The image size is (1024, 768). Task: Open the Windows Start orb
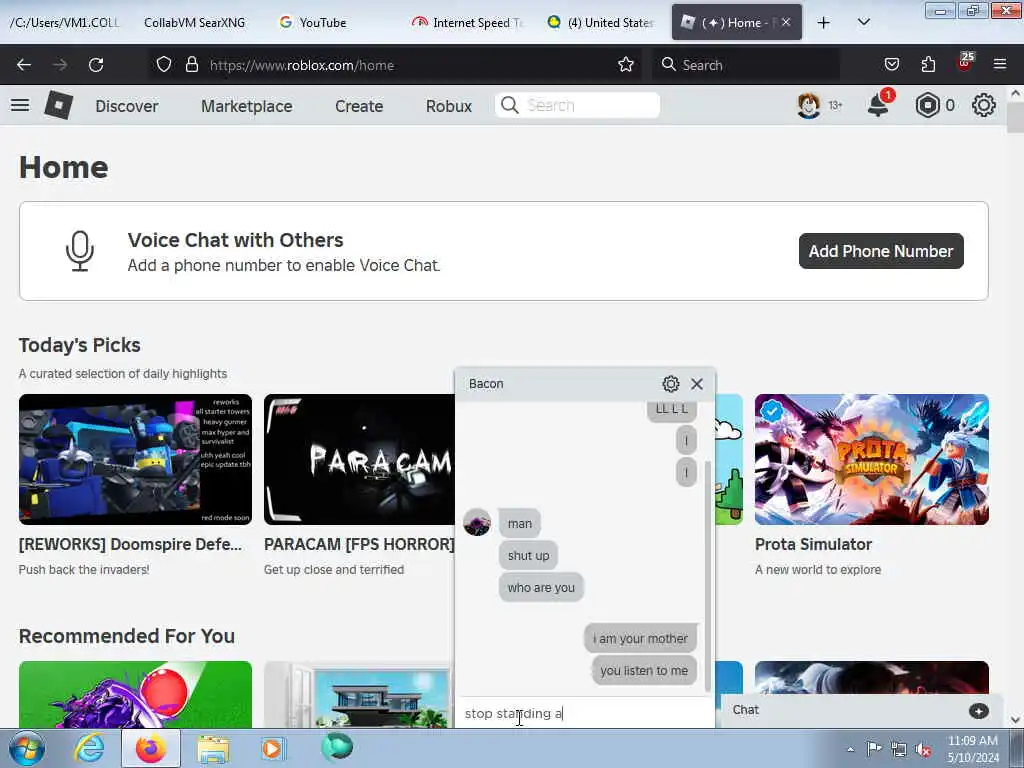click(x=26, y=748)
